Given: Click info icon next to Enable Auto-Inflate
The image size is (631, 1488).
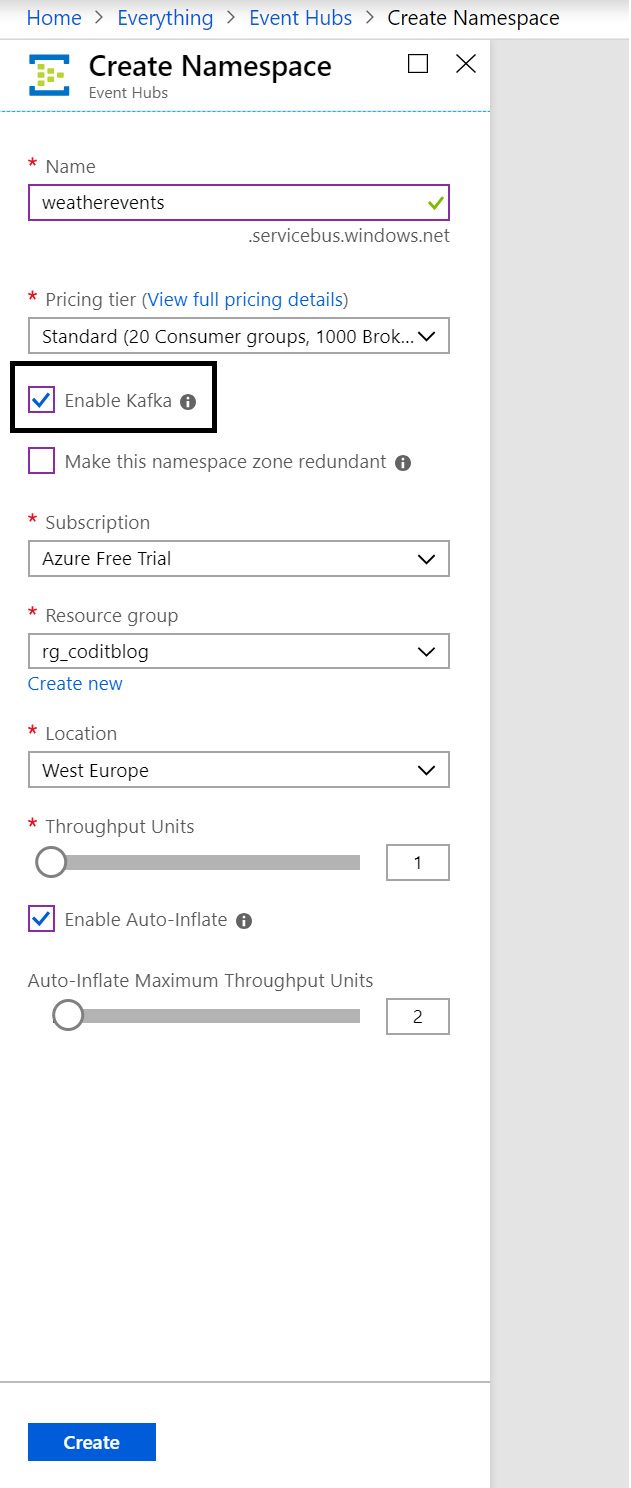Looking at the screenshot, I should point(244,921).
